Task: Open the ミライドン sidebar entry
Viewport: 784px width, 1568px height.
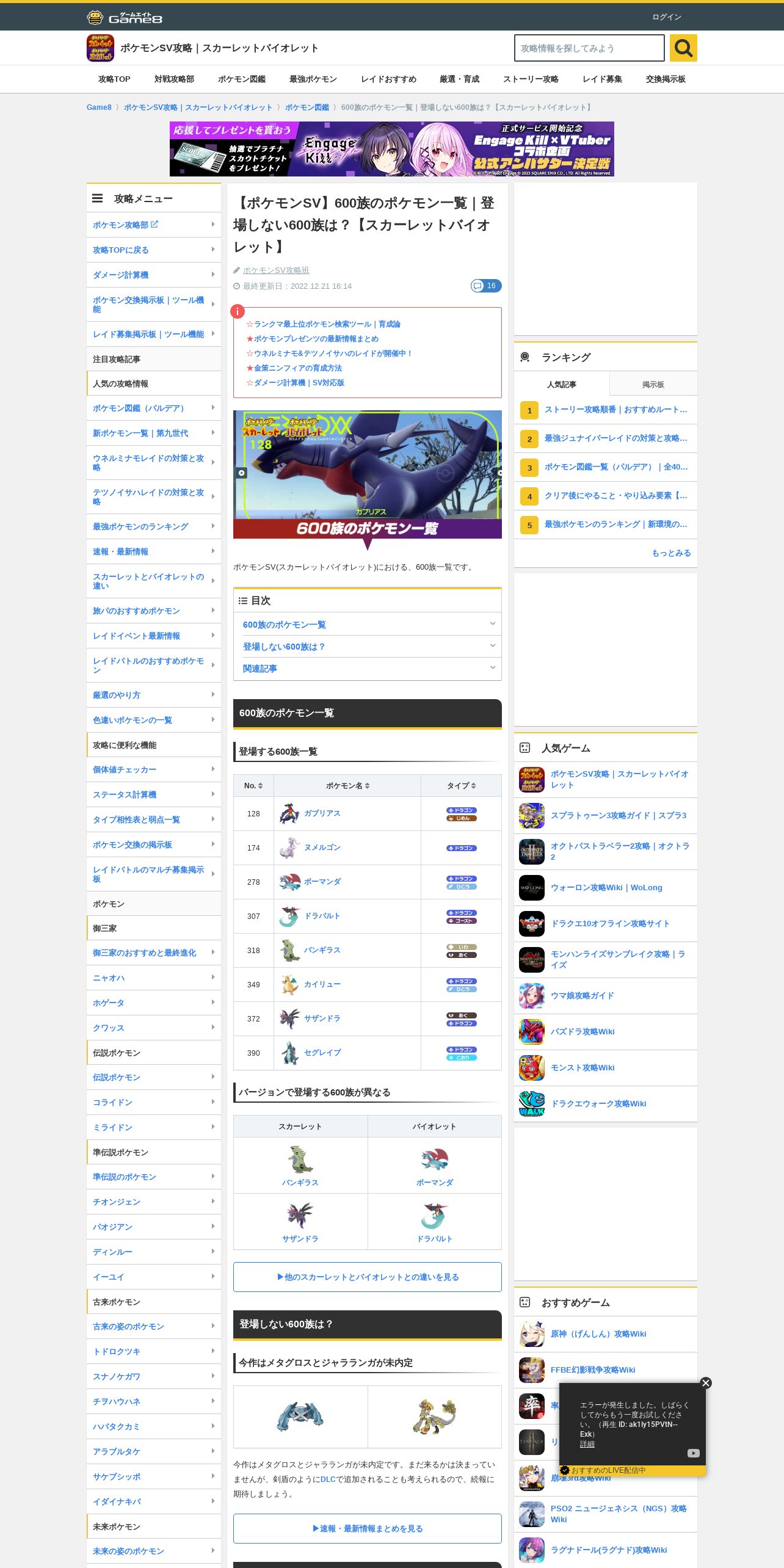Action: point(154,1127)
